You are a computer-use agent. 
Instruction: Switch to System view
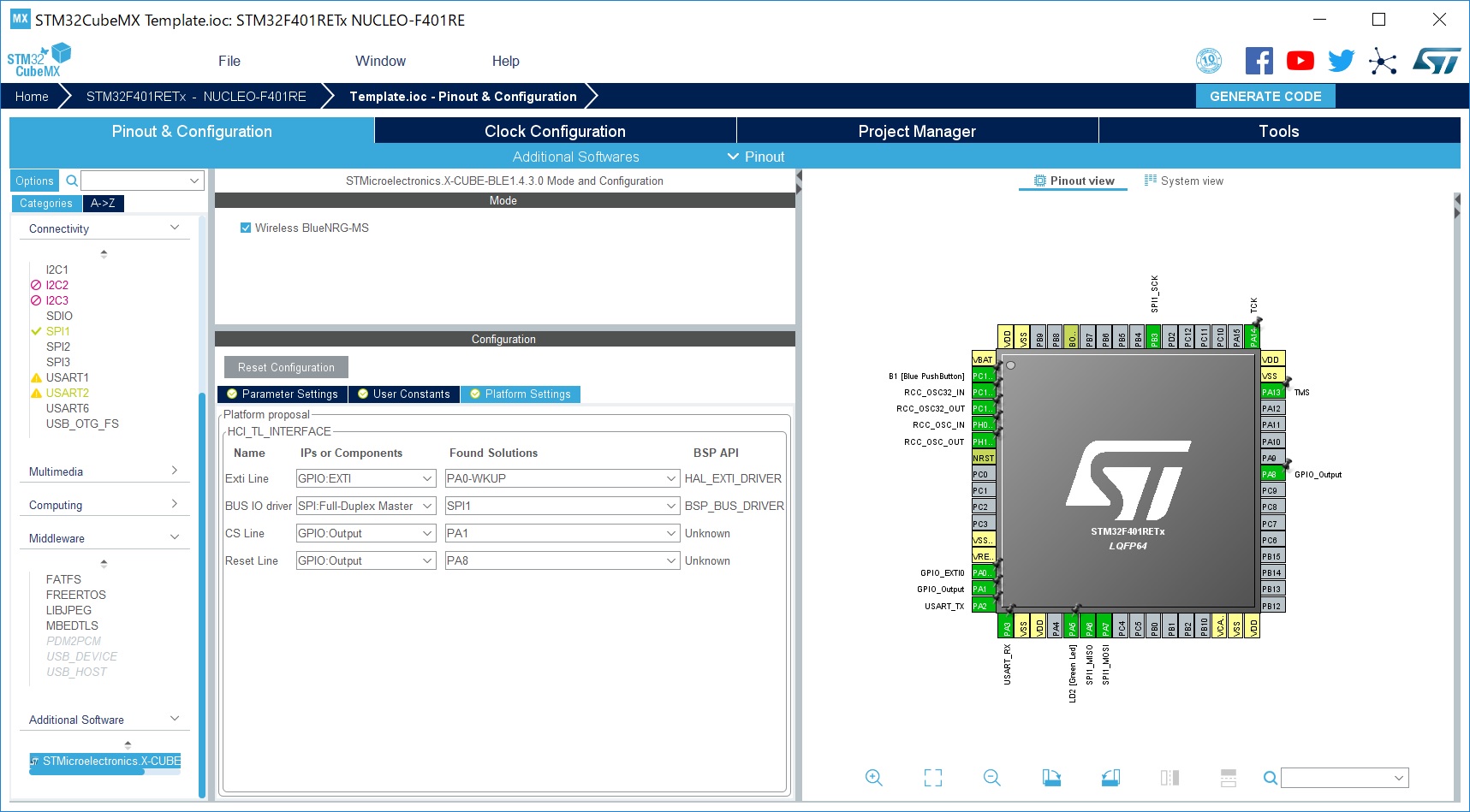coord(1184,181)
